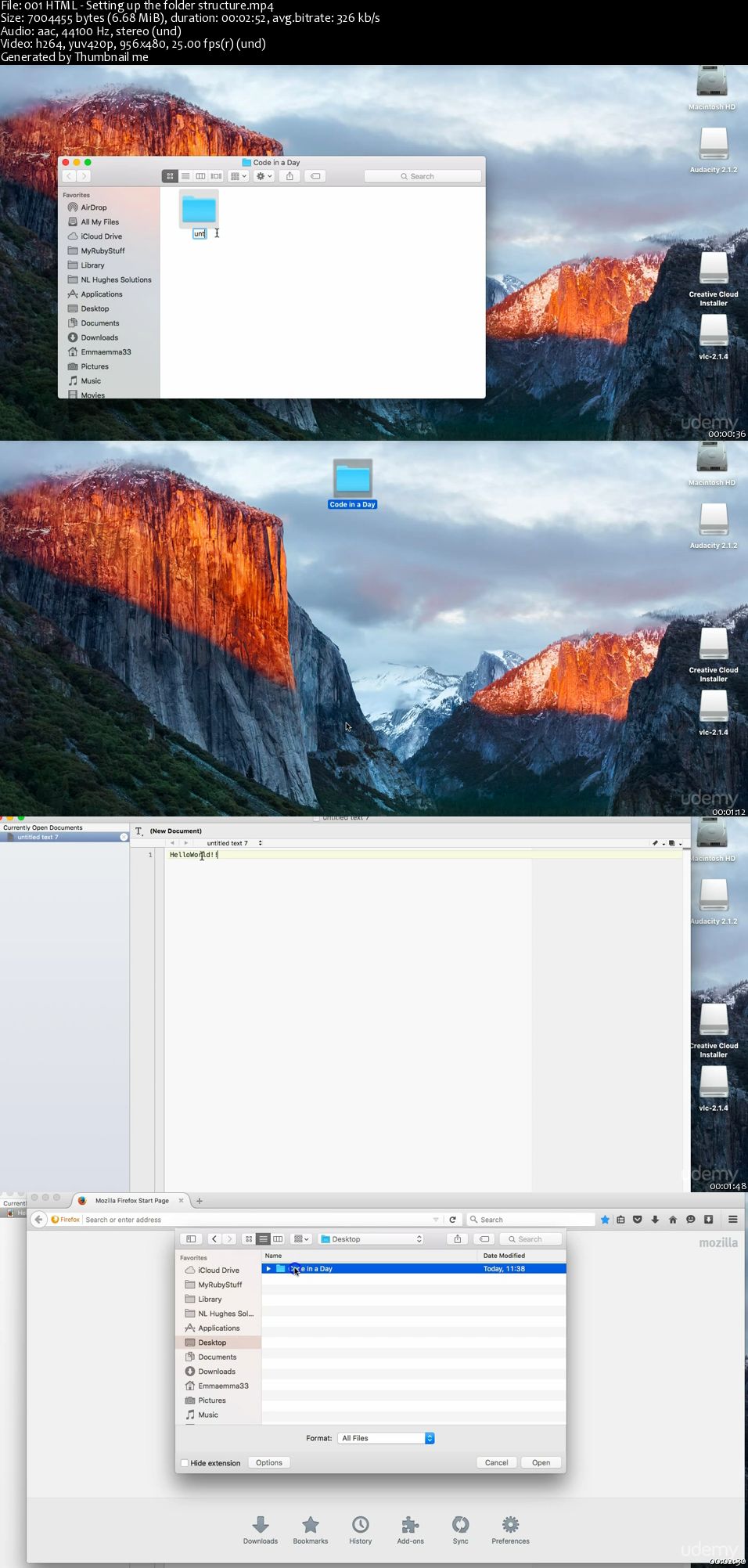Click the Open button in file dialog
The image size is (748, 1568).
point(541,1462)
